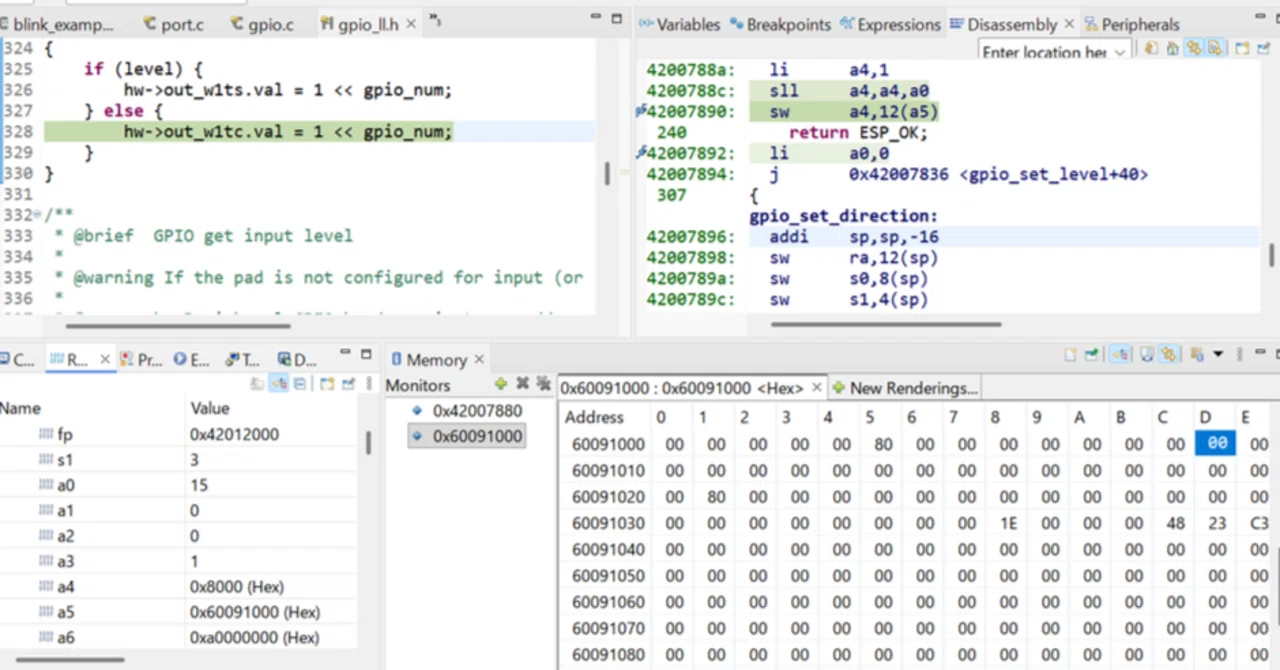This screenshot has height=670, width=1280.
Task: Click the Disassembly home refresh icon
Action: point(1172,48)
